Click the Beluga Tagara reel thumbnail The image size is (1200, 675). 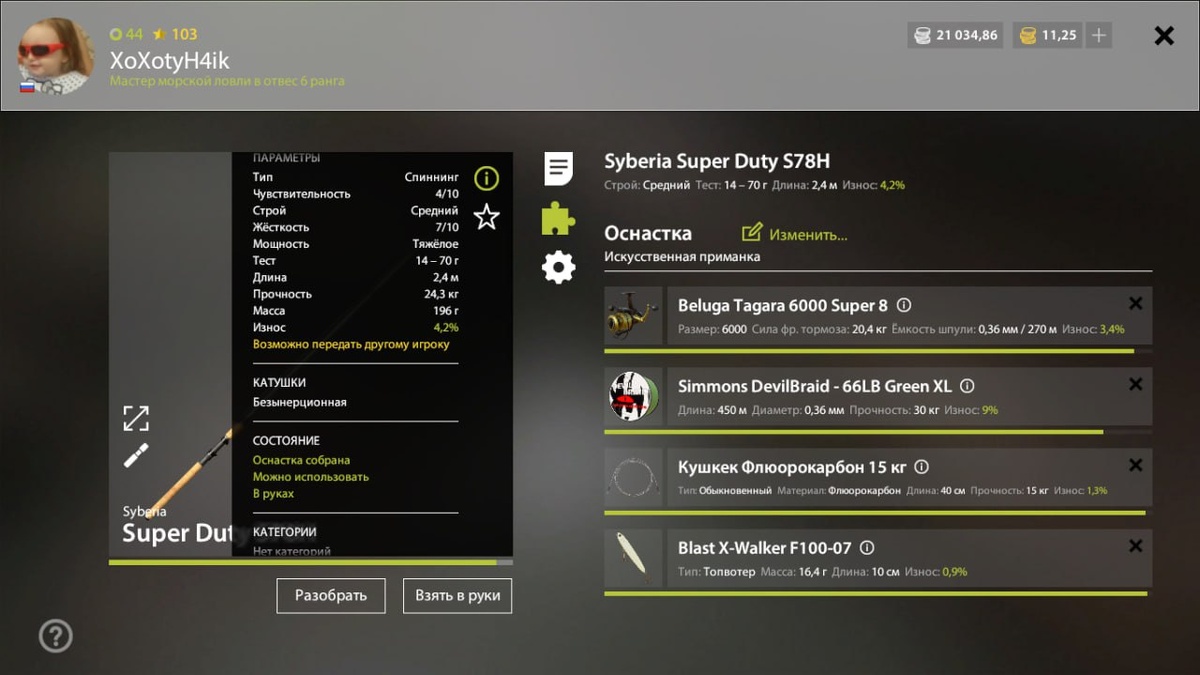click(633, 316)
